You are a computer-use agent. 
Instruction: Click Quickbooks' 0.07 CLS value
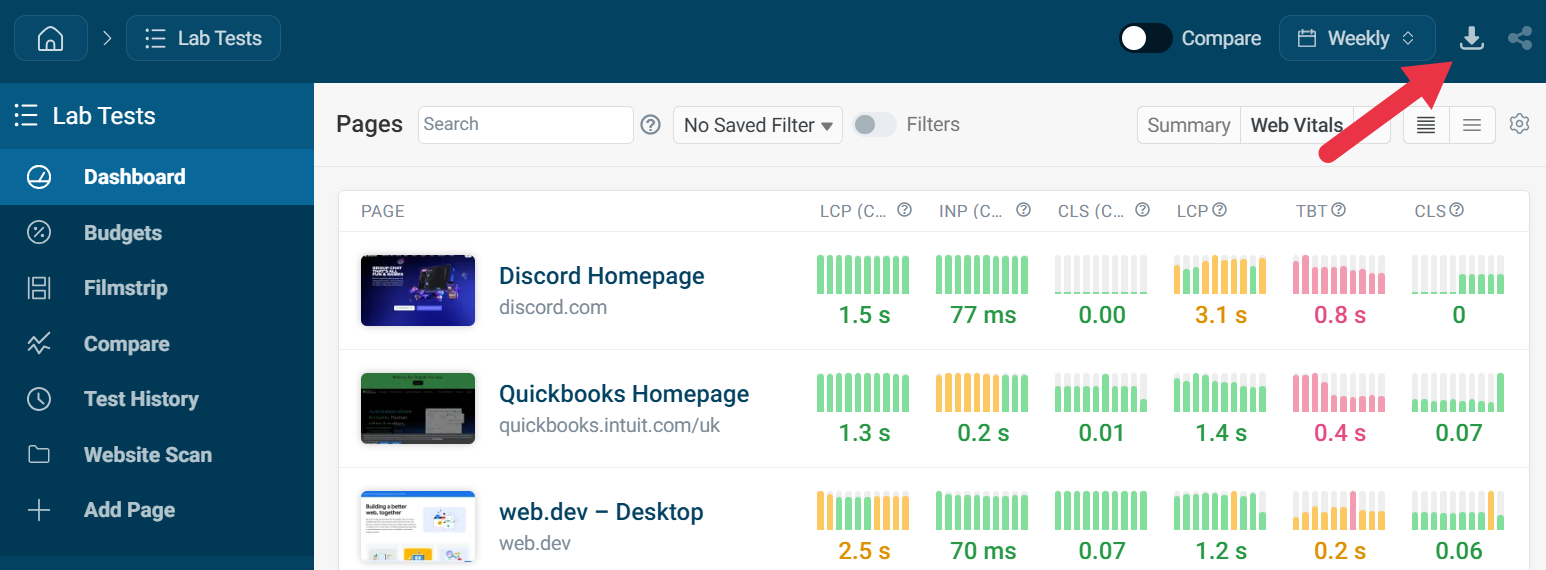tap(1459, 433)
